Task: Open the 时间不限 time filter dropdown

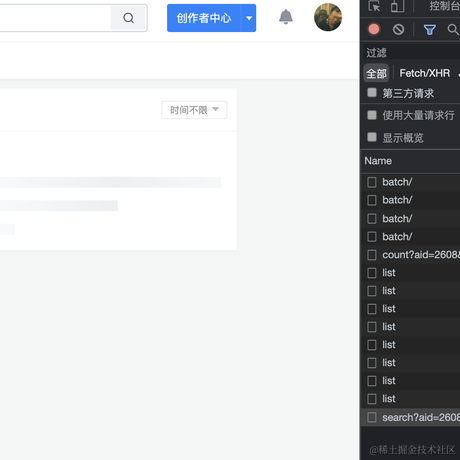Action: (x=194, y=110)
